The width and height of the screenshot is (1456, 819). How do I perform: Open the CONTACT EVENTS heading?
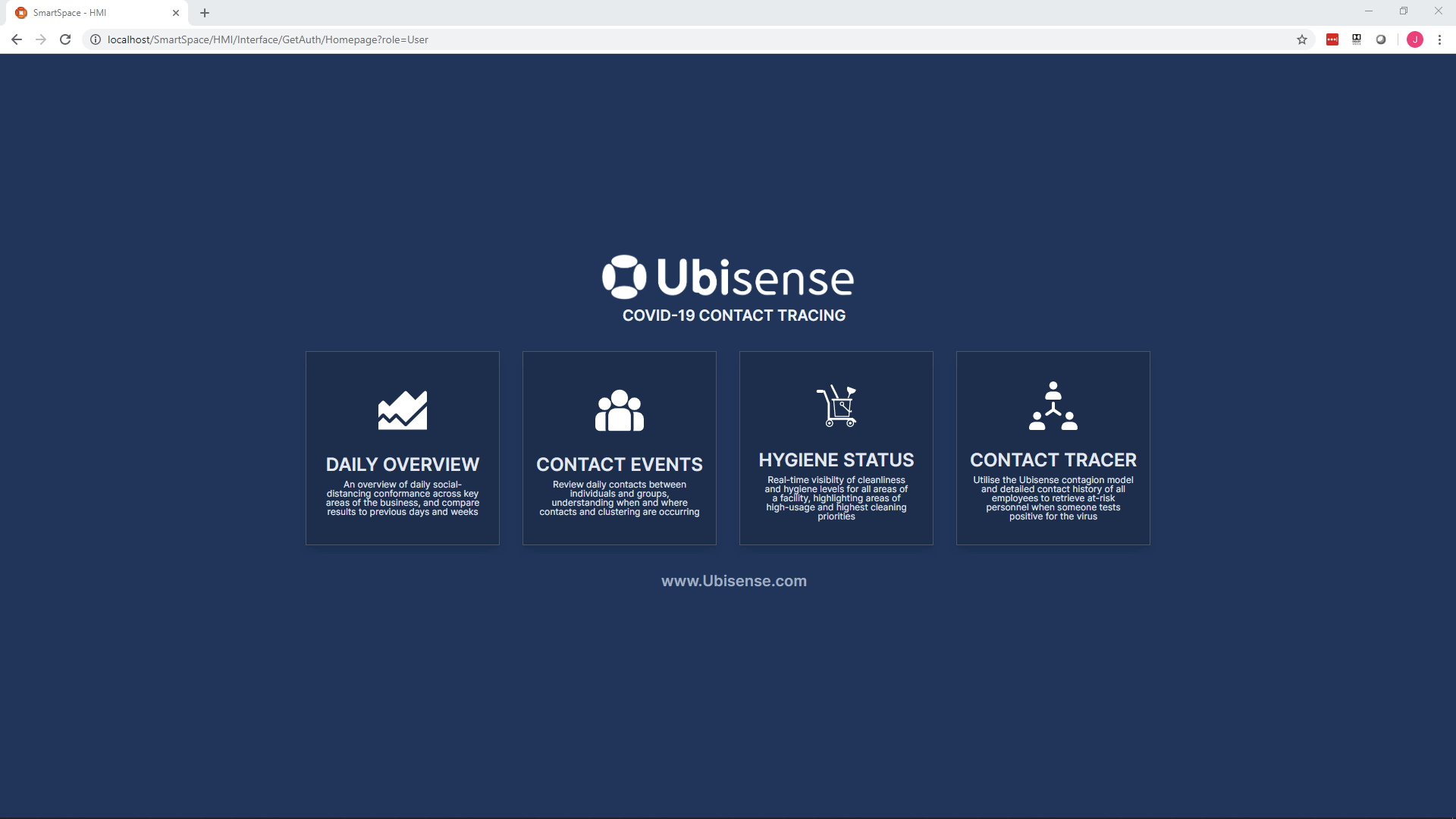pyautogui.click(x=620, y=464)
